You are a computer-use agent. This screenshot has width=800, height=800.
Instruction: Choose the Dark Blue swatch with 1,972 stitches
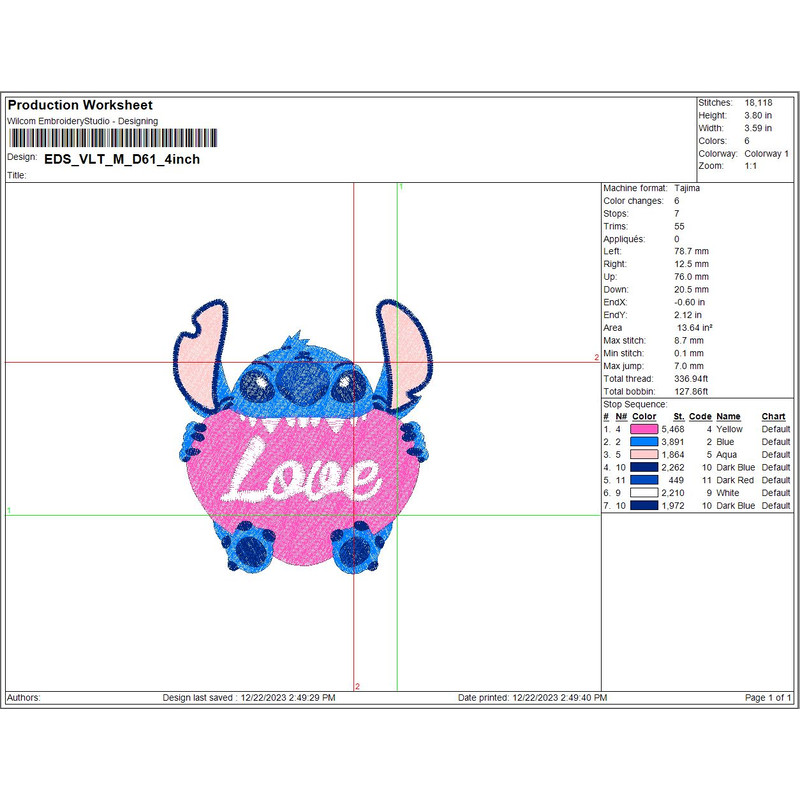643,506
